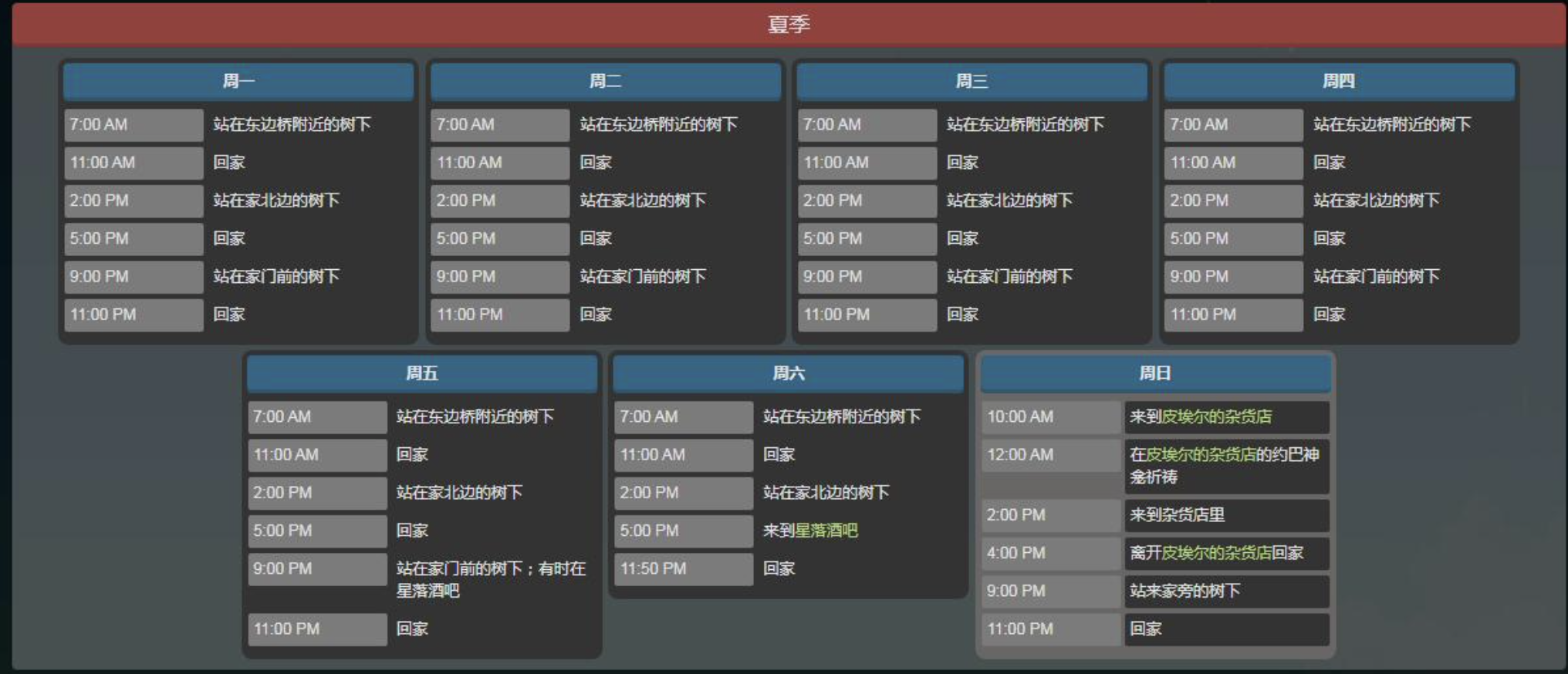Screen dimensions: 1568x674
Task: Select Monday's 7:00 AM time cell
Action: click(x=133, y=125)
